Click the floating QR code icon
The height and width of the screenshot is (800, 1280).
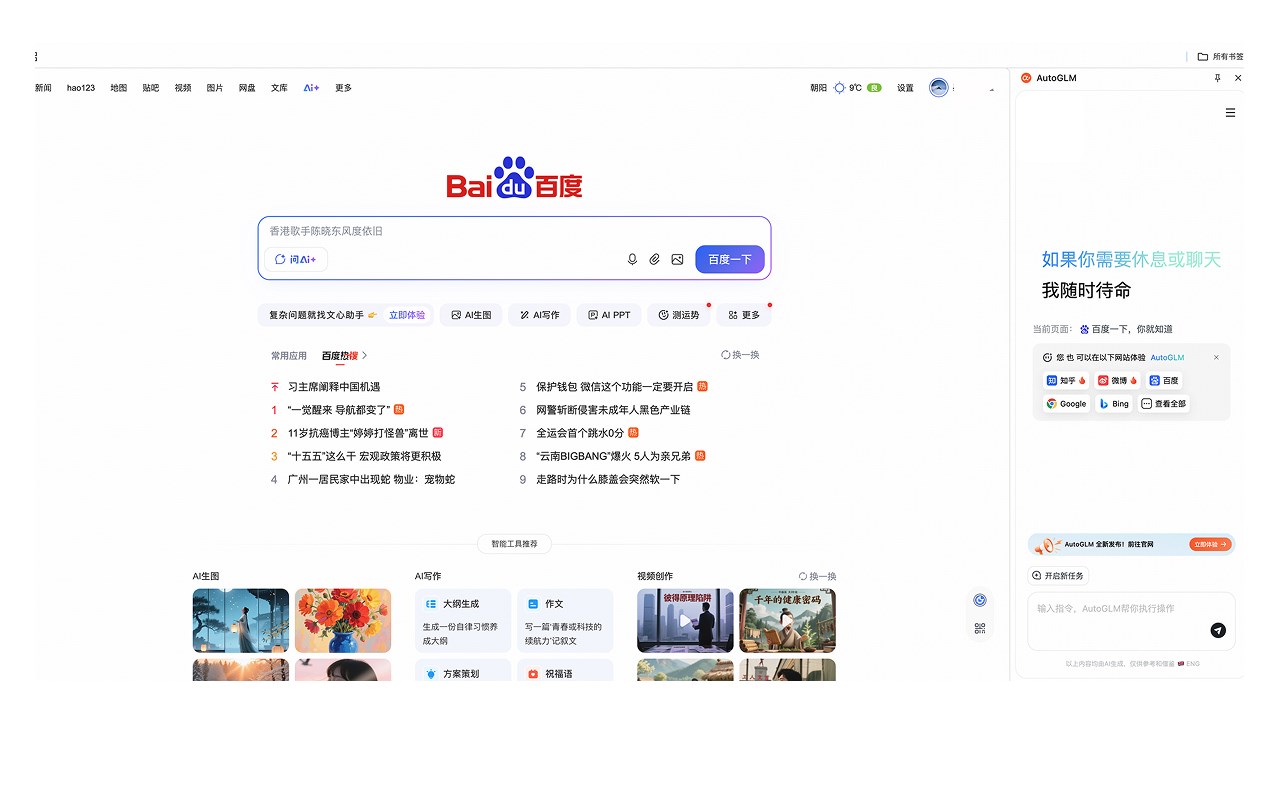coord(980,628)
